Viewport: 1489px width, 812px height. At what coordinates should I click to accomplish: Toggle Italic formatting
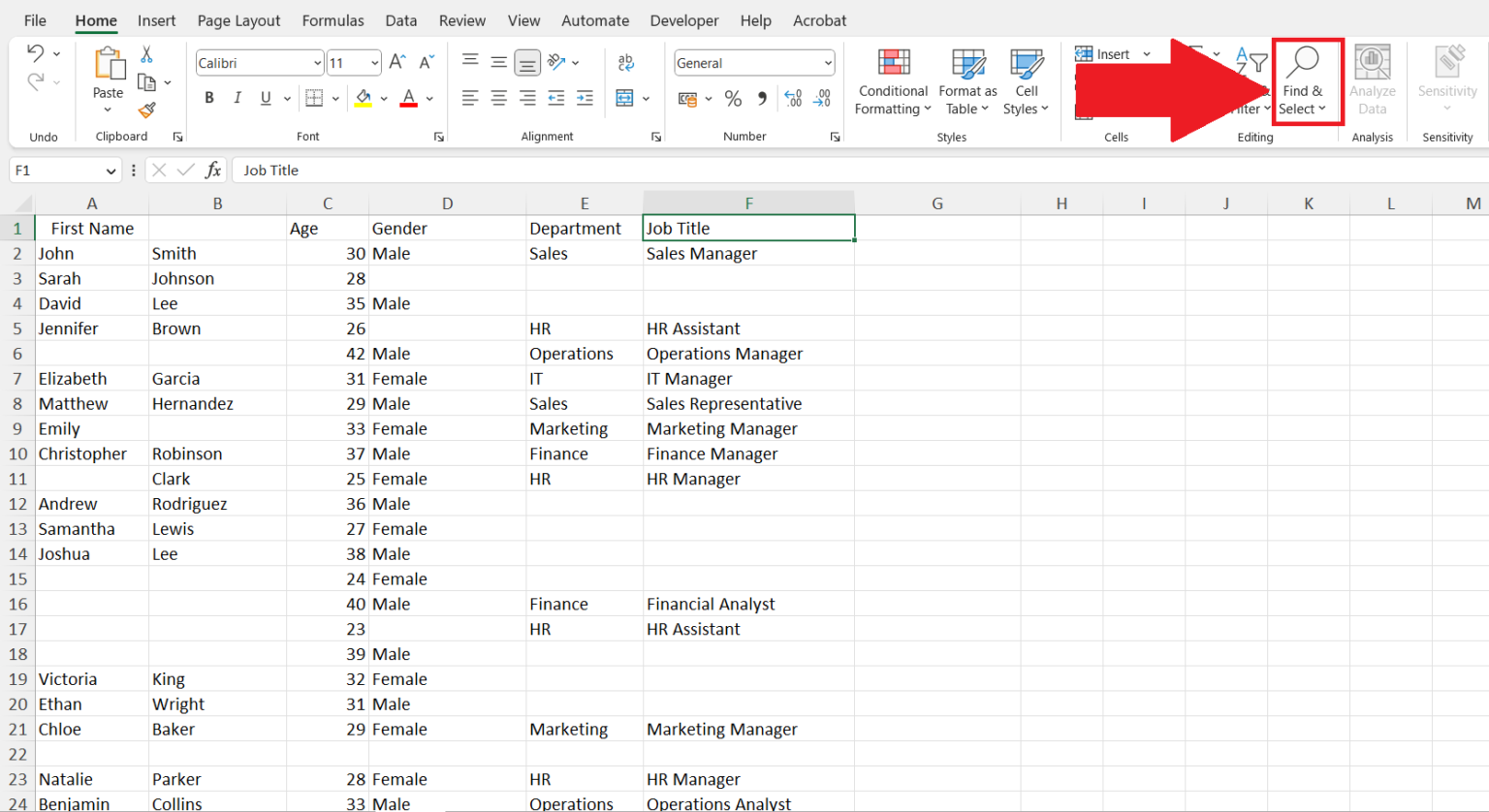click(238, 98)
